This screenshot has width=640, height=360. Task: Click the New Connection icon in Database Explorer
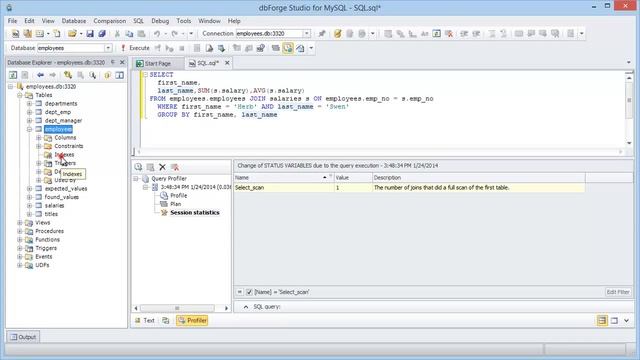click(68, 75)
